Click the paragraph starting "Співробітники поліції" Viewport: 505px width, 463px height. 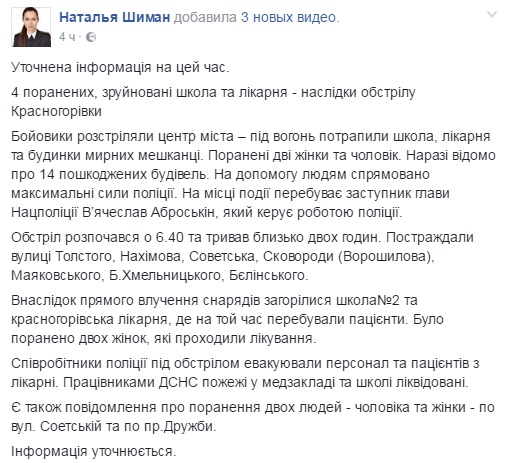245,373
